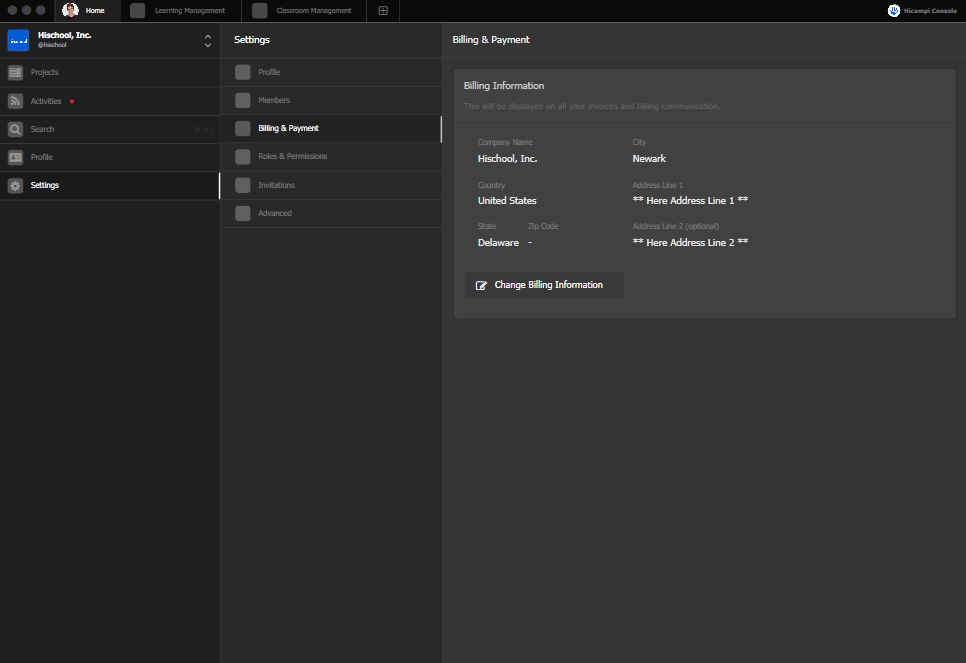Click the user avatar on the Home tab
This screenshot has width=966, height=663.
71,10
